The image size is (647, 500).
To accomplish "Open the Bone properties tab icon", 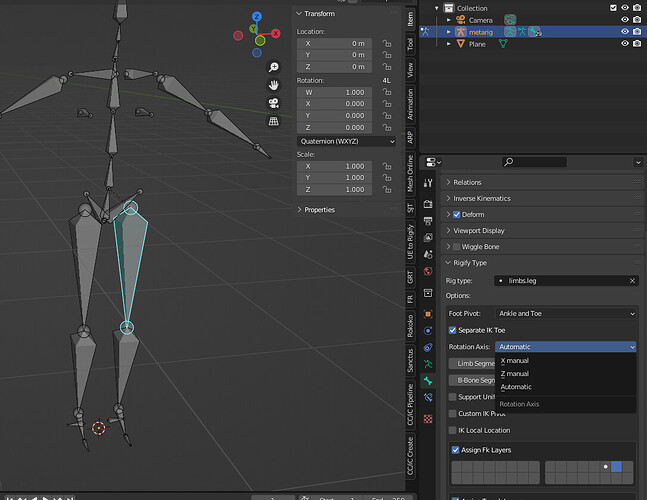I will 428,381.
